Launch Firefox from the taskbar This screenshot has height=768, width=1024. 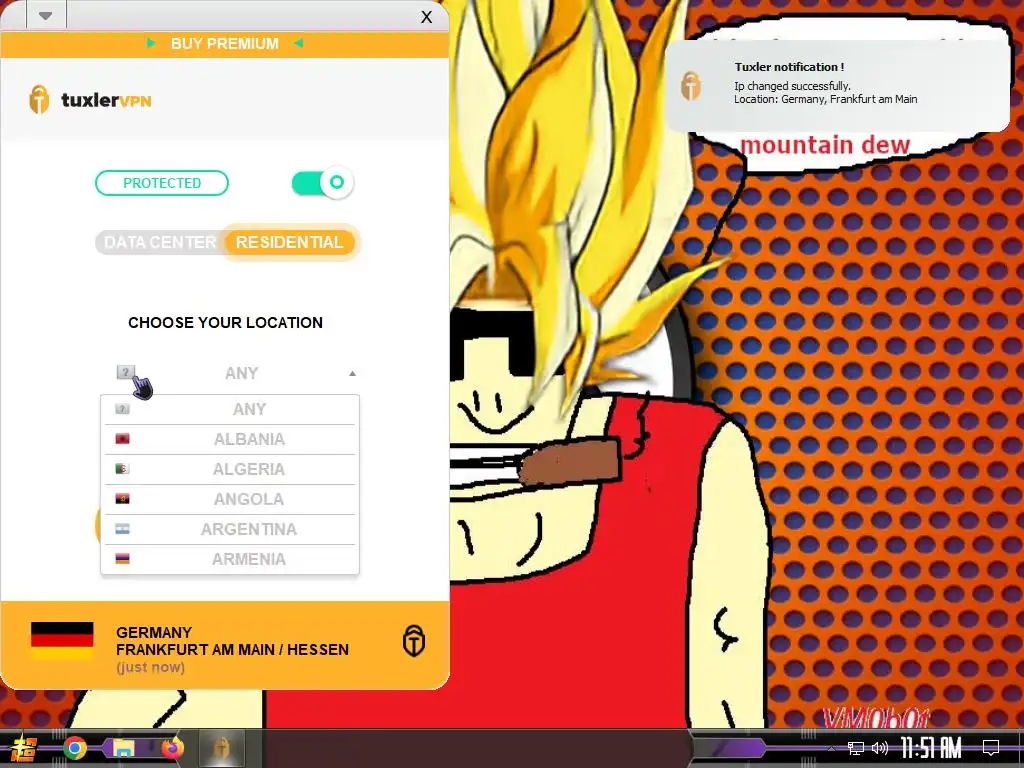(172, 748)
